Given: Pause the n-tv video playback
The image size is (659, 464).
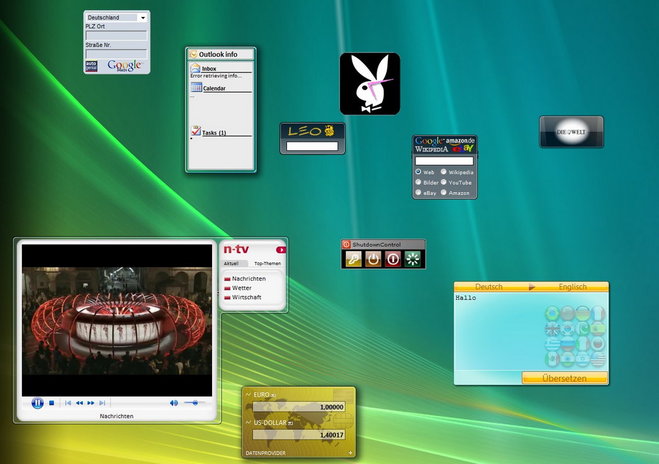Looking at the screenshot, I should click(x=37, y=403).
